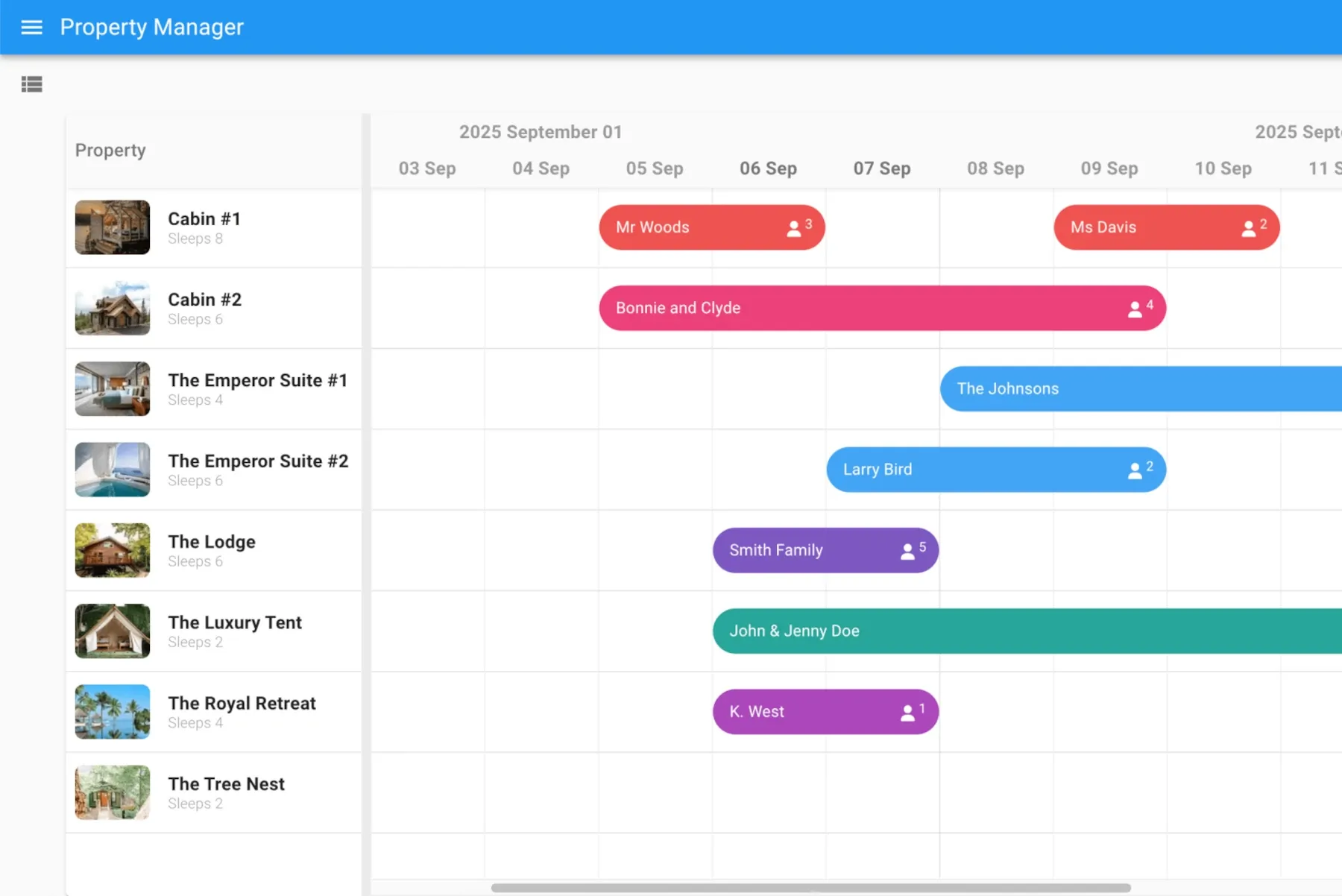This screenshot has height=896, width=1342.
Task: Click the guest icon on Bonnie and Clyde reservation
Action: pos(1135,308)
